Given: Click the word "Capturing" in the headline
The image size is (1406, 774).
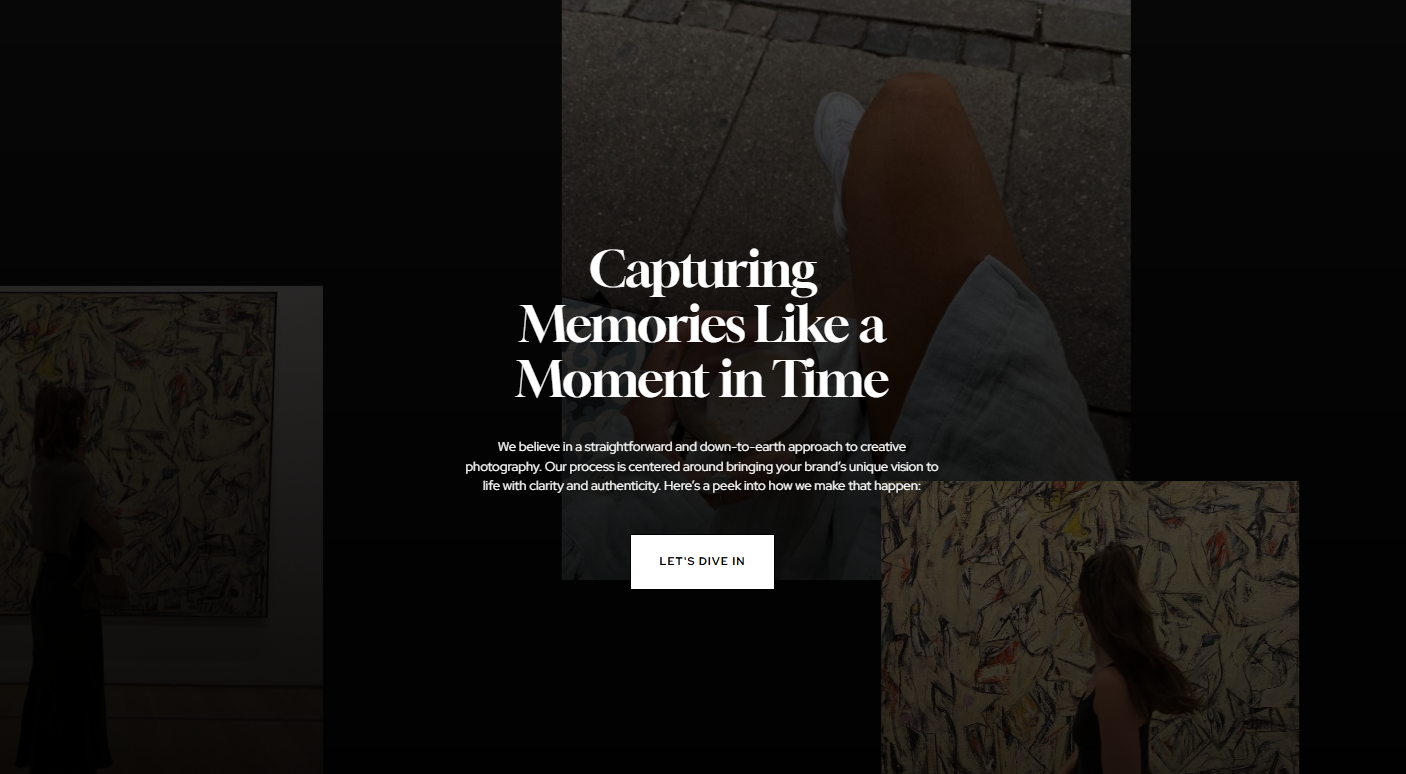Looking at the screenshot, I should coord(703,272).
